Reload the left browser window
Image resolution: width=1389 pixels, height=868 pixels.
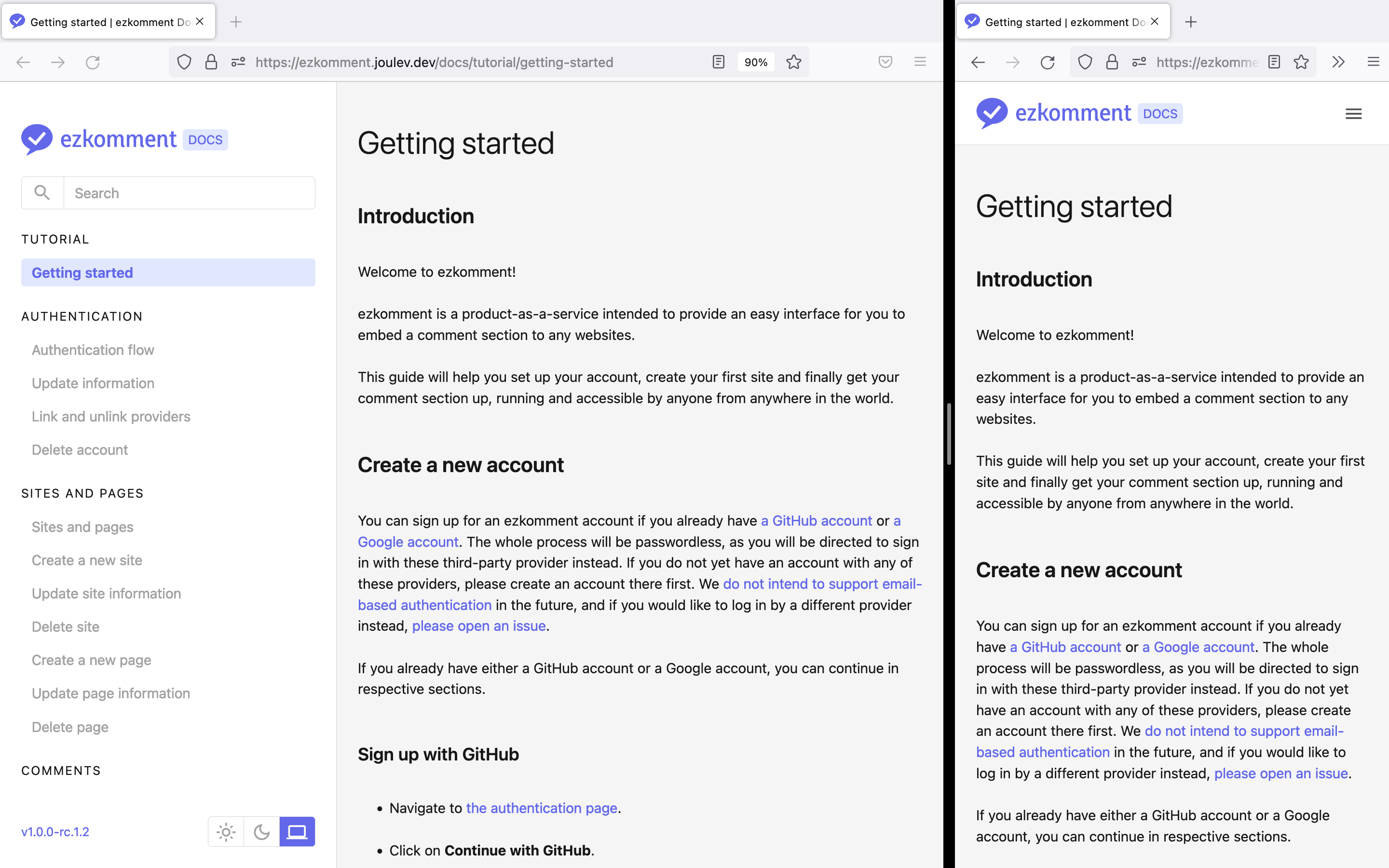click(93, 62)
